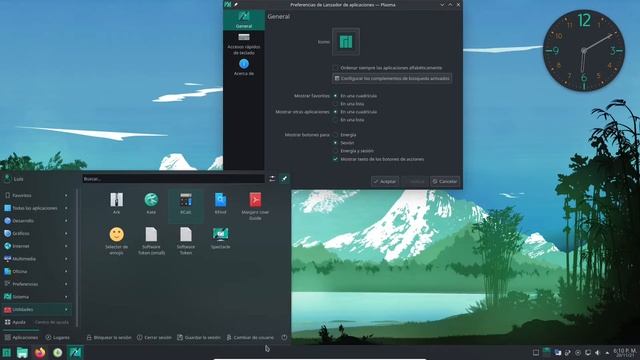Uncheck Mostrar texto de los botones de acciones
Image resolution: width=640 pixels, height=360 pixels.
pyautogui.click(x=378, y=159)
